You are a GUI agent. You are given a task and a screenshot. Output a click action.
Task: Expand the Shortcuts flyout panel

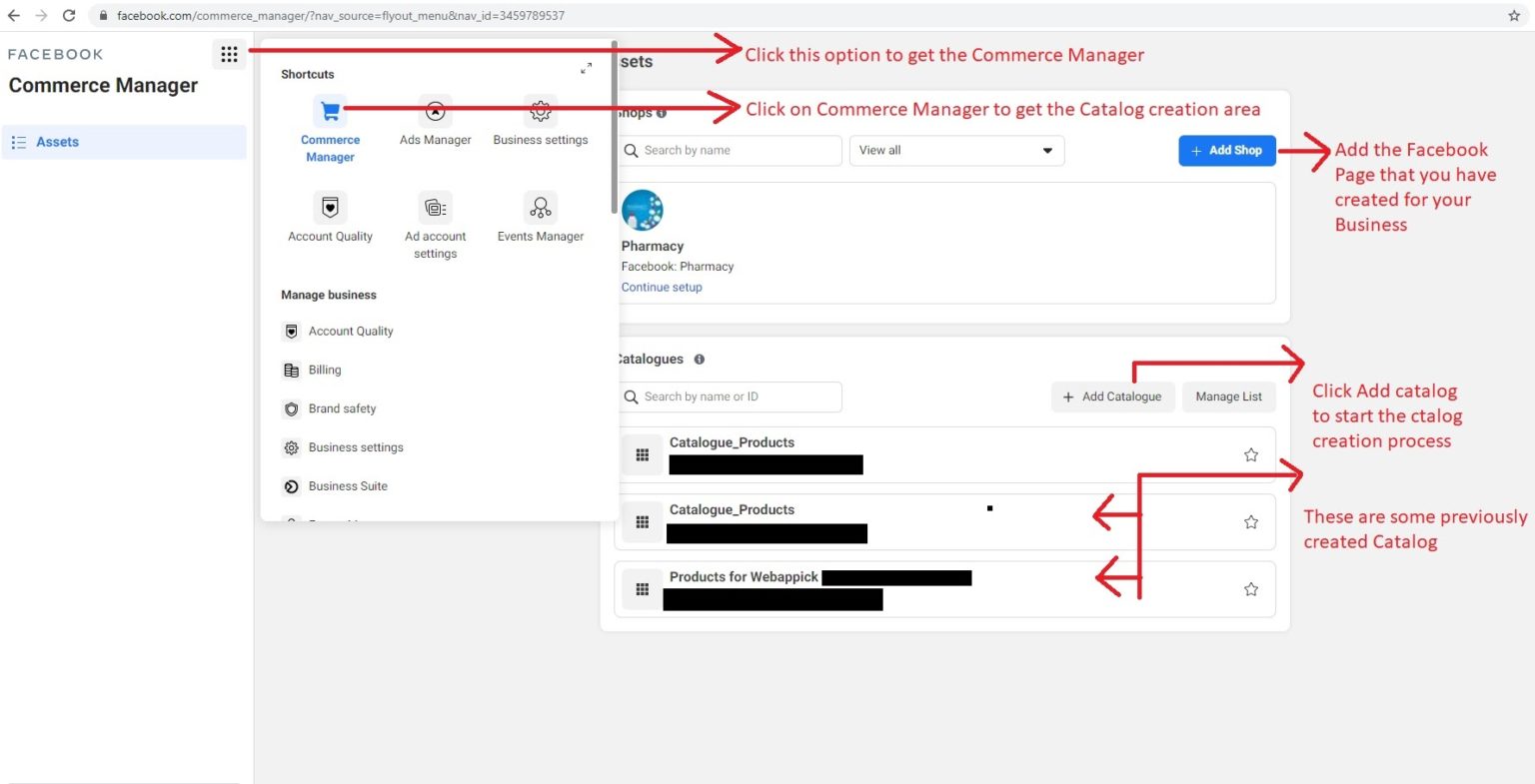[x=587, y=69]
